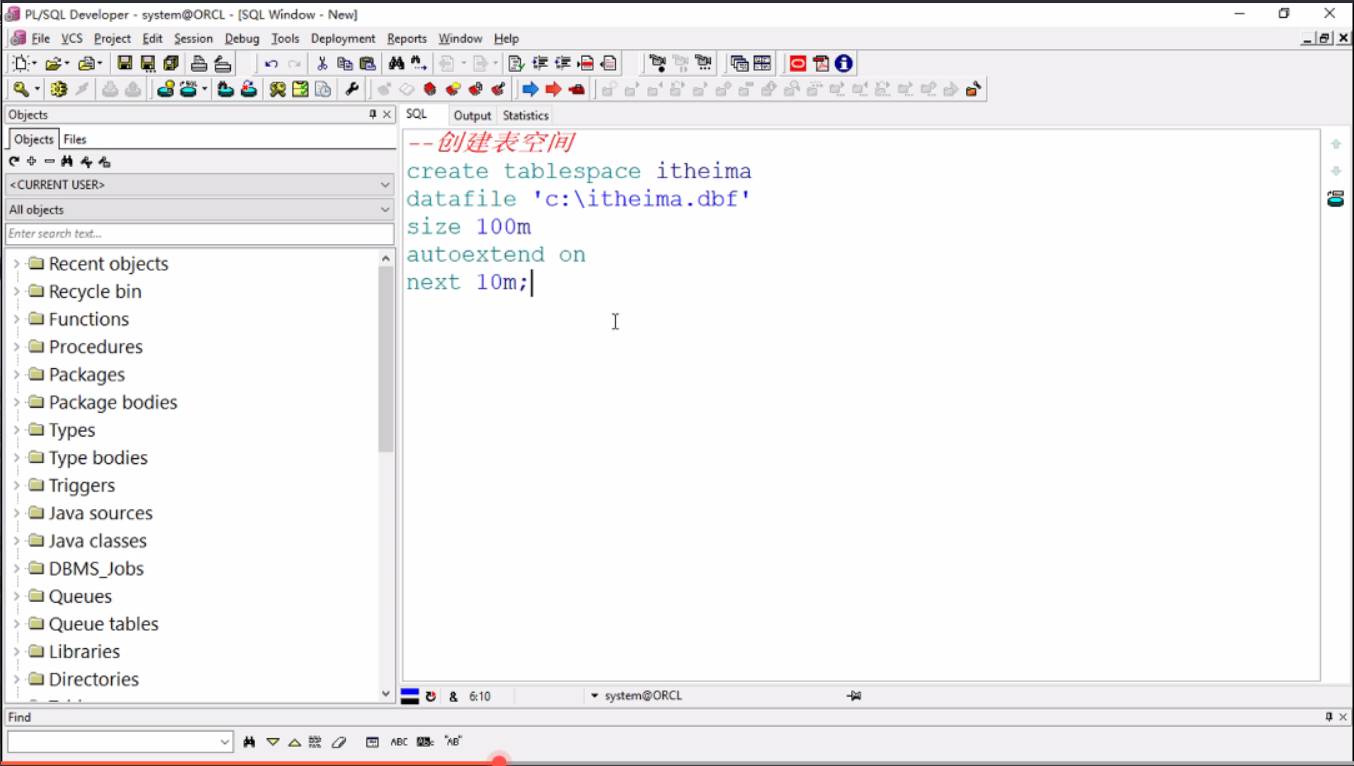The width and height of the screenshot is (1354, 766).
Task: Expand the Triggers folder node
Action: click(16, 485)
